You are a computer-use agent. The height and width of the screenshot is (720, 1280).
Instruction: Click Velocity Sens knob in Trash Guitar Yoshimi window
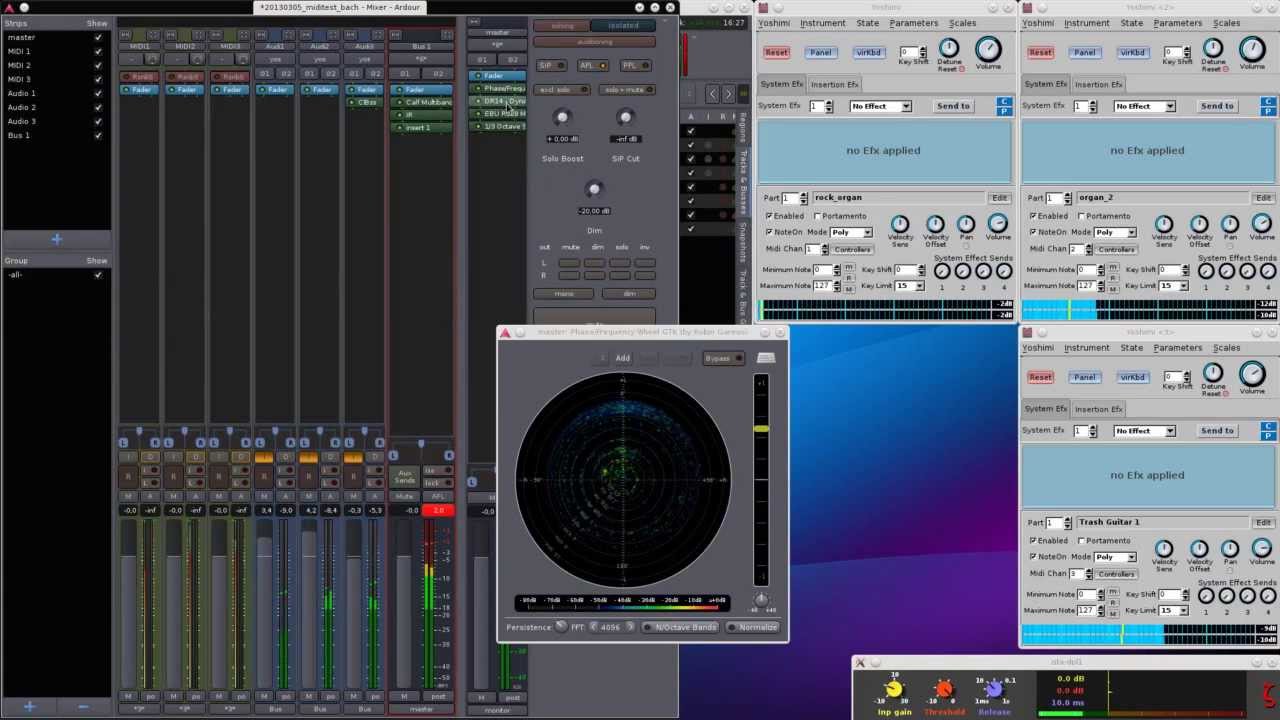(1164, 549)
